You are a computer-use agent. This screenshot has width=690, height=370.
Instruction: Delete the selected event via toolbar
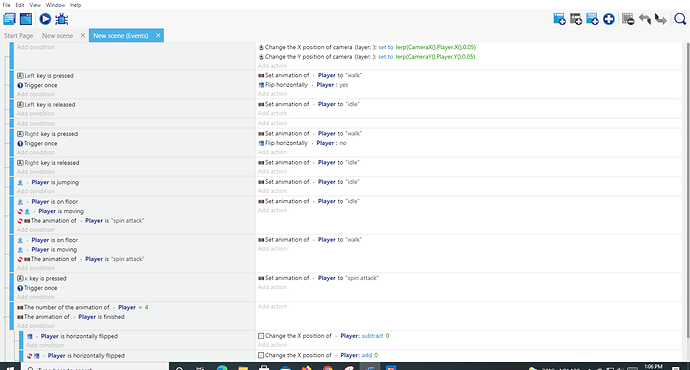628,19
